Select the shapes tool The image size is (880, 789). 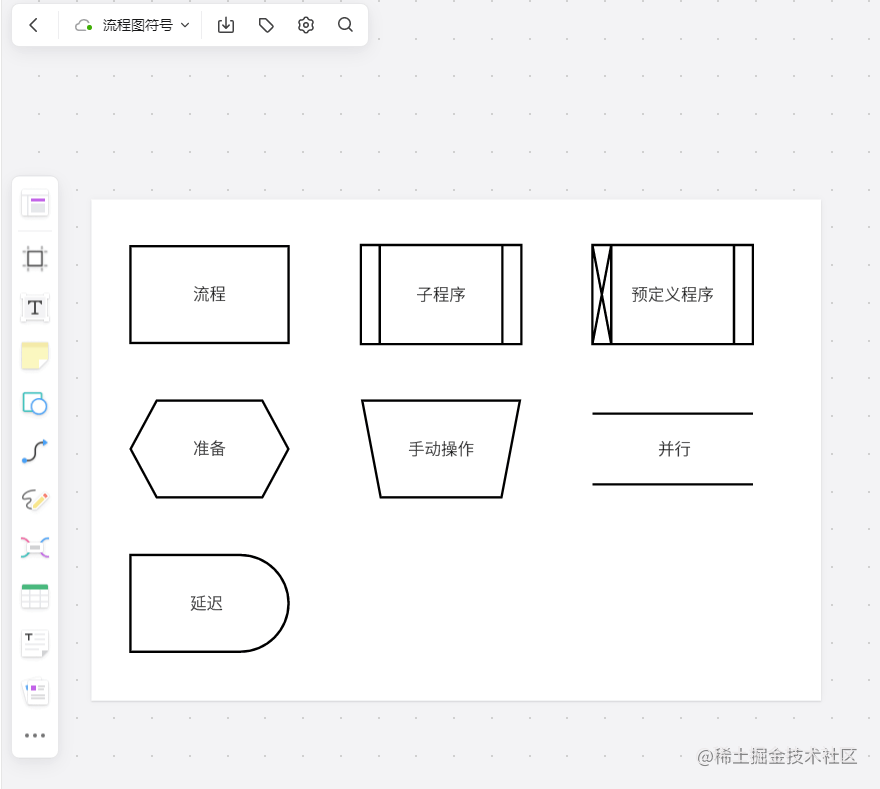(x=35, y=404)
